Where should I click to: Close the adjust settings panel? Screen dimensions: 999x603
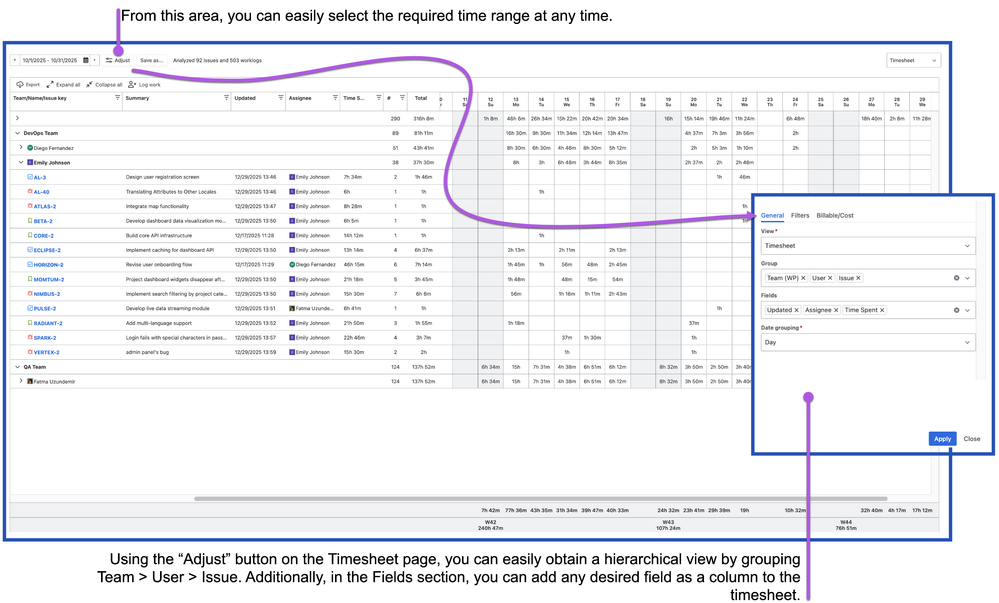[x=972, y=439]
